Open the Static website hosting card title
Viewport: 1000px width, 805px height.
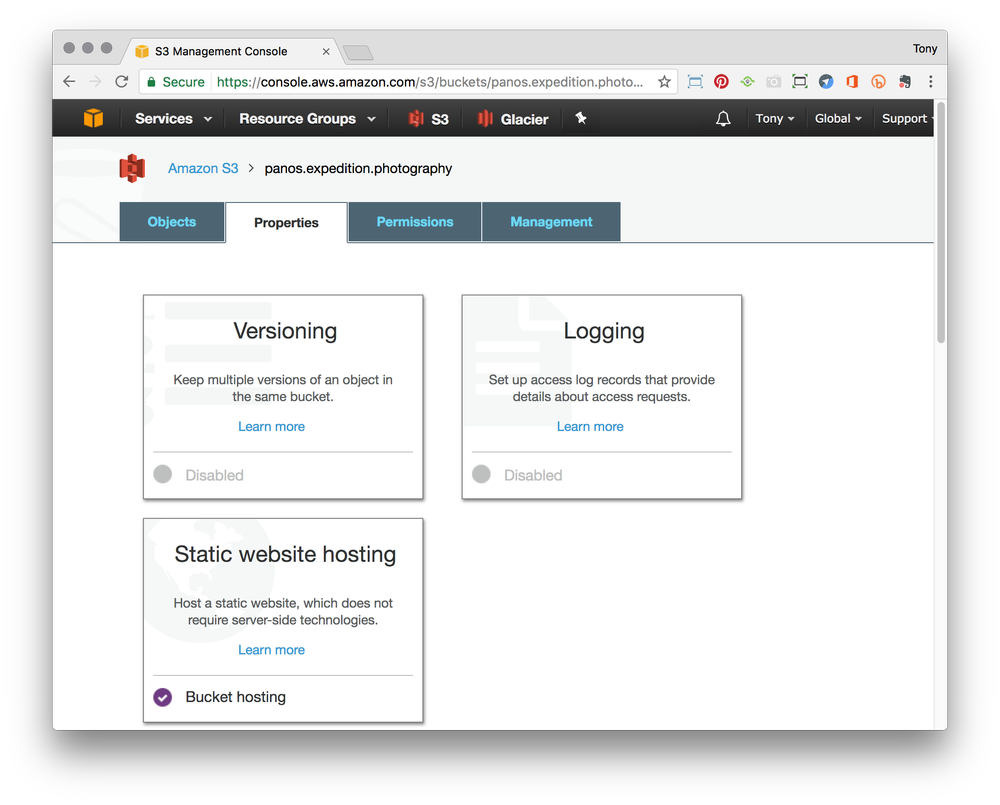click(285, 554)
